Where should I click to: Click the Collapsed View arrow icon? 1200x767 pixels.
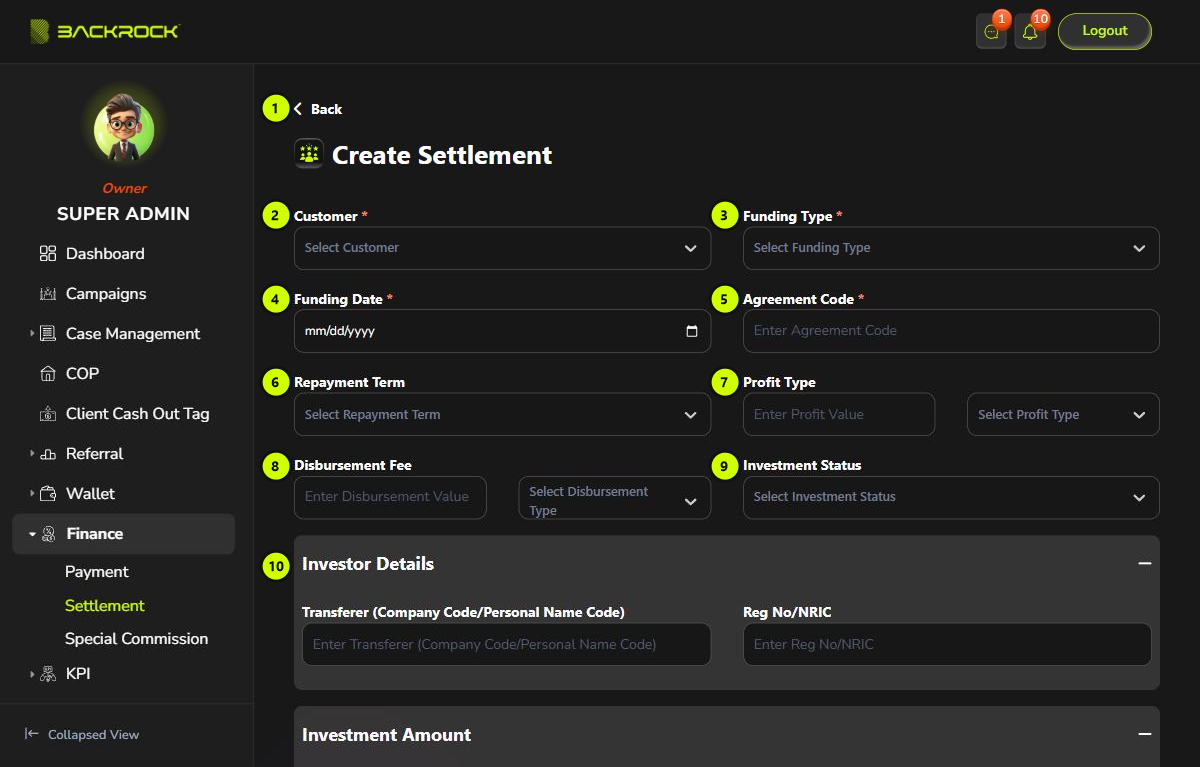[x=32, y=734]
